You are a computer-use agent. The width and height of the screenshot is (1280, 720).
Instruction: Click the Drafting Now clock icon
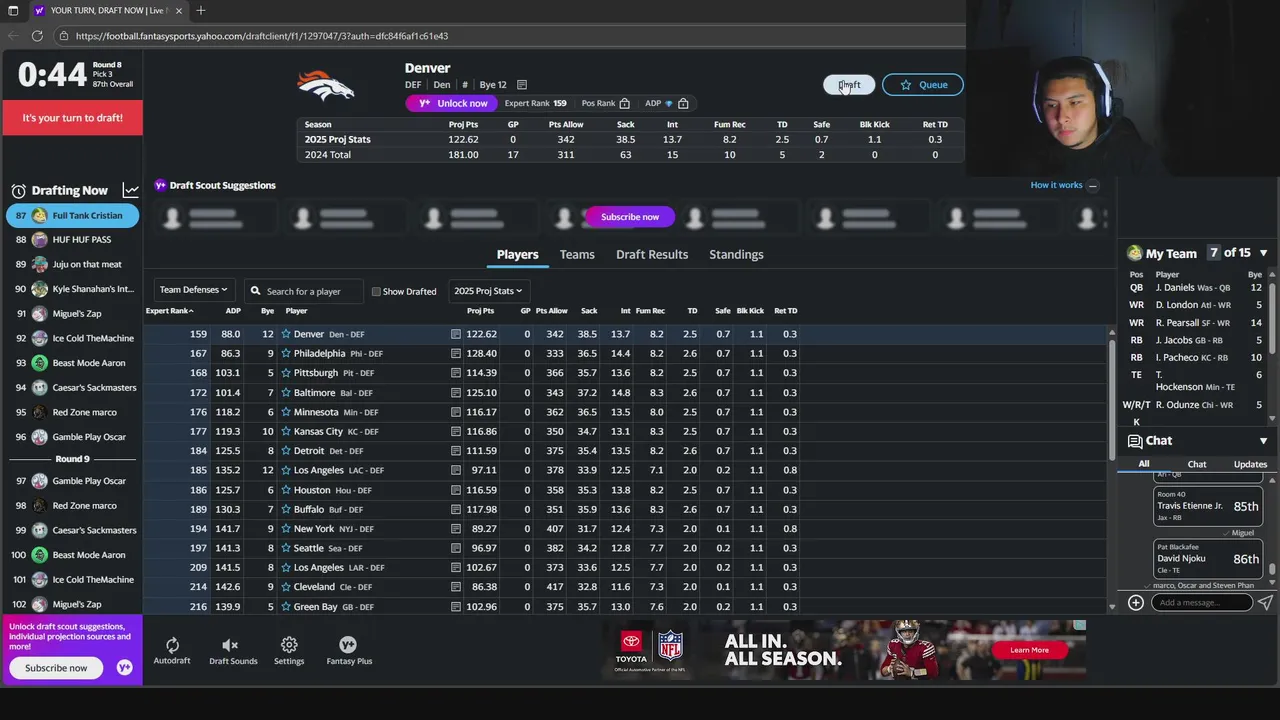pos(18,191)
